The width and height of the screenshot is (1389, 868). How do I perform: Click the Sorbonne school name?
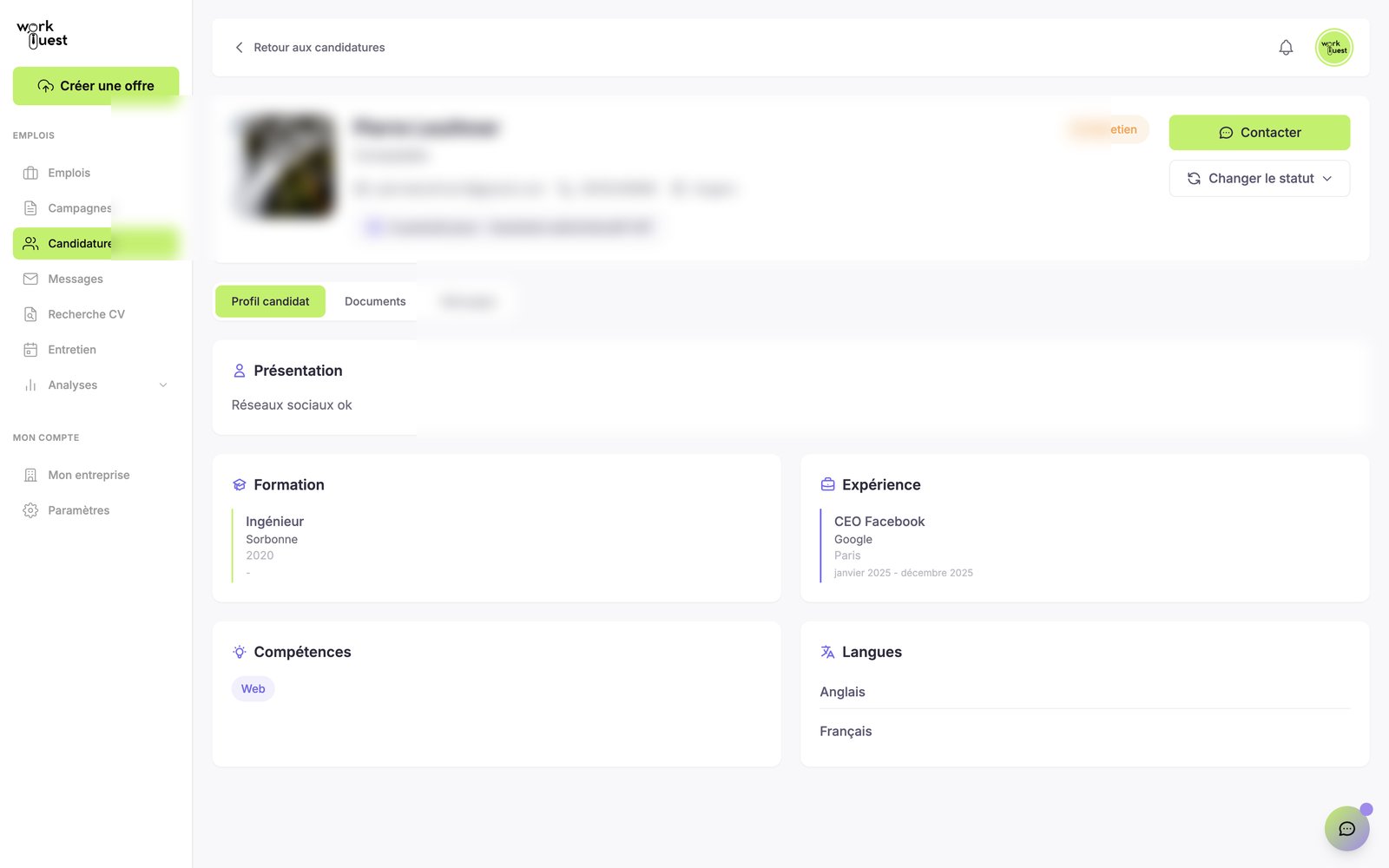272,539
